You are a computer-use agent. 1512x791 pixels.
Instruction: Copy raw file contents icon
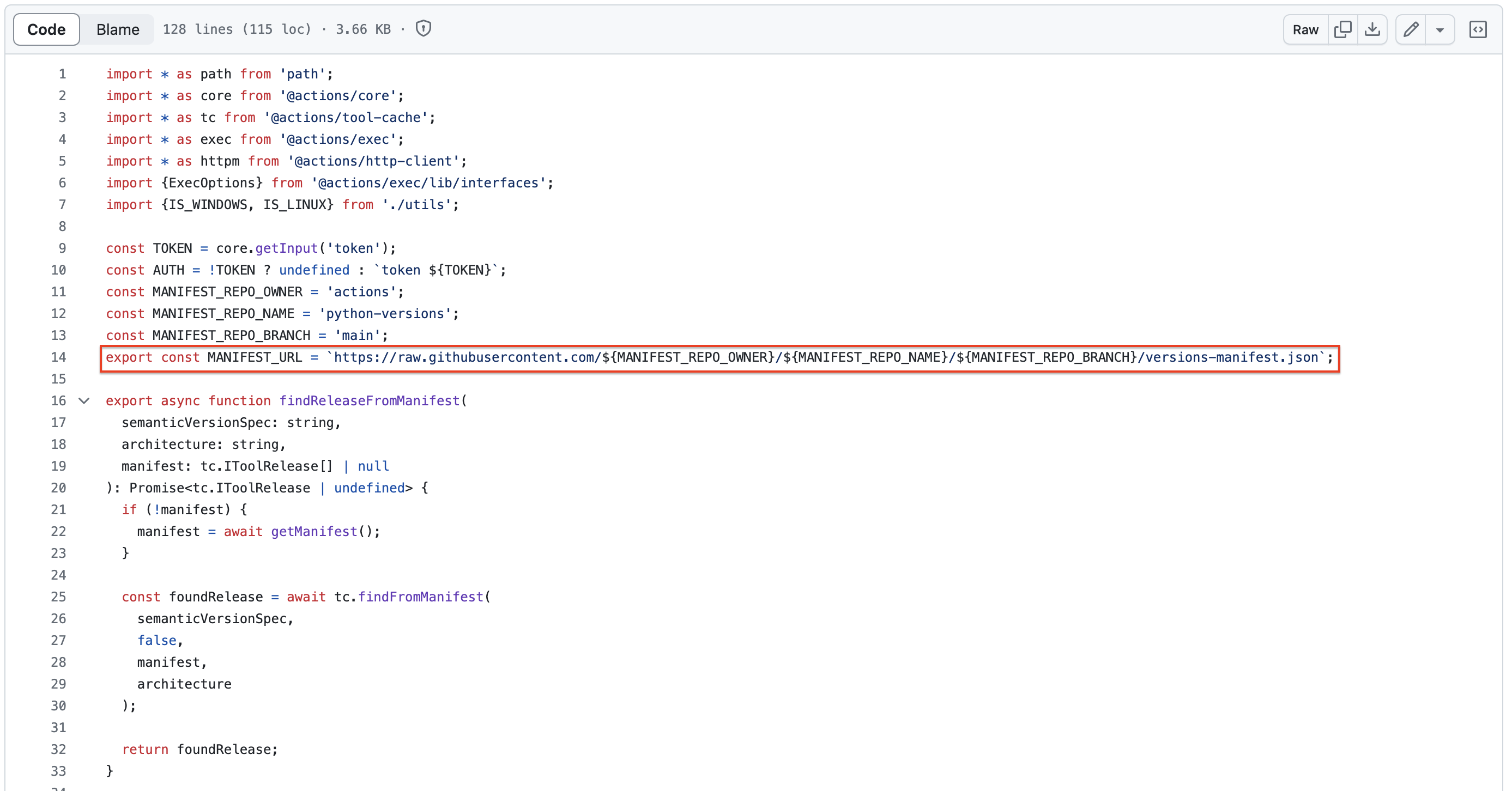[1342, 29]
